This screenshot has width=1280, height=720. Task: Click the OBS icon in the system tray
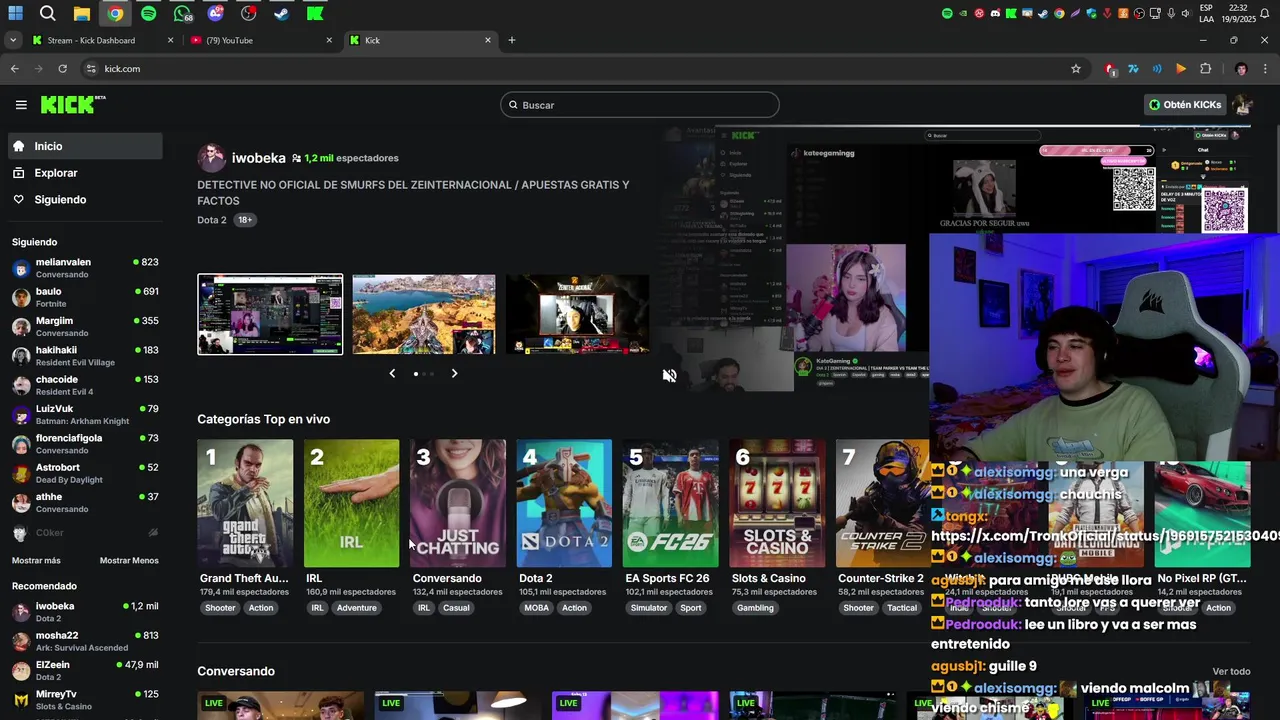point(1139,13)
